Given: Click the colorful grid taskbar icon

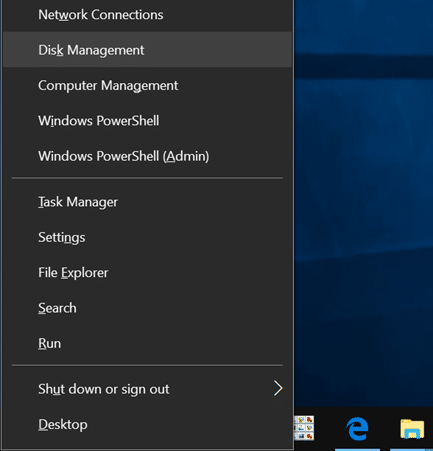Looking at the screenshot, I should tap(304, 428).
